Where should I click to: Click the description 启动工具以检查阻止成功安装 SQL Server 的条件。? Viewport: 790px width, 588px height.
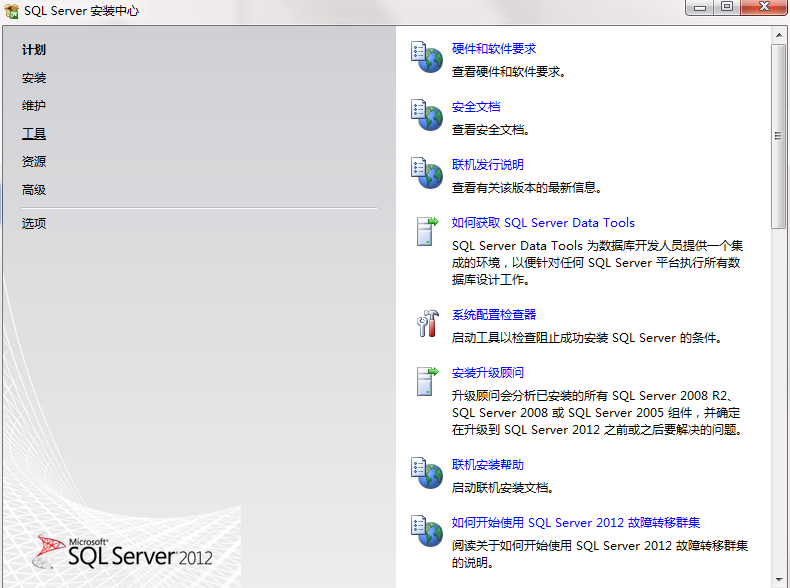click(x=587, y=338)
